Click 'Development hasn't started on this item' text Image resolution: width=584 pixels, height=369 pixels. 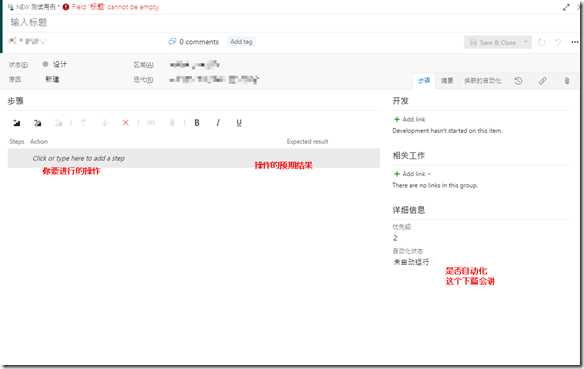coord(447,131)
